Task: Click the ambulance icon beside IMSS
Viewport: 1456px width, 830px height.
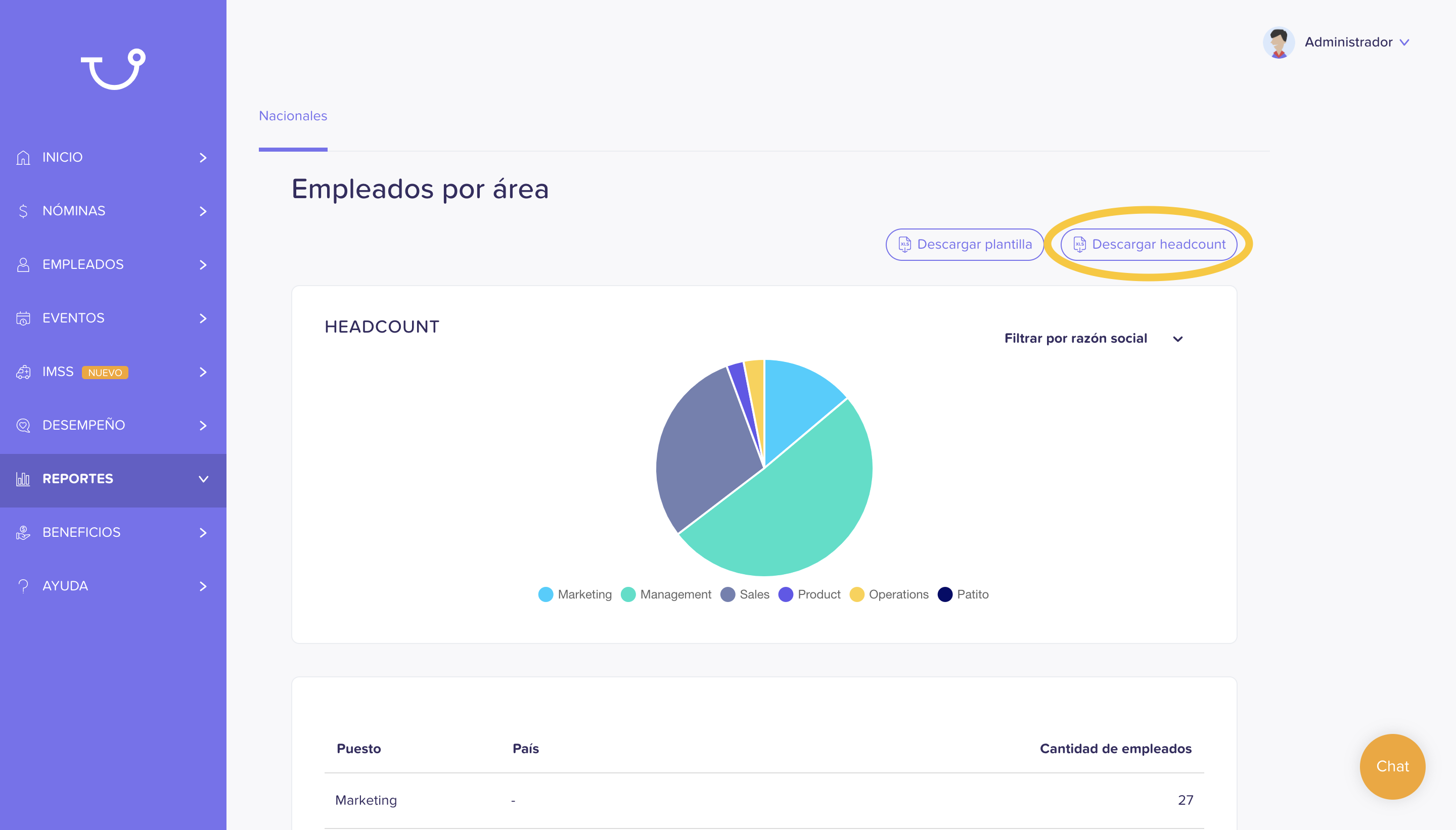Action: click(x=23, y=372)
